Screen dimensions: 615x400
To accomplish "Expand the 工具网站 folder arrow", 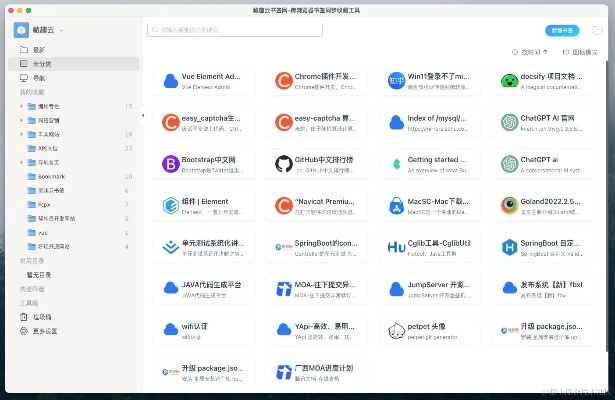I will (21, 134).
